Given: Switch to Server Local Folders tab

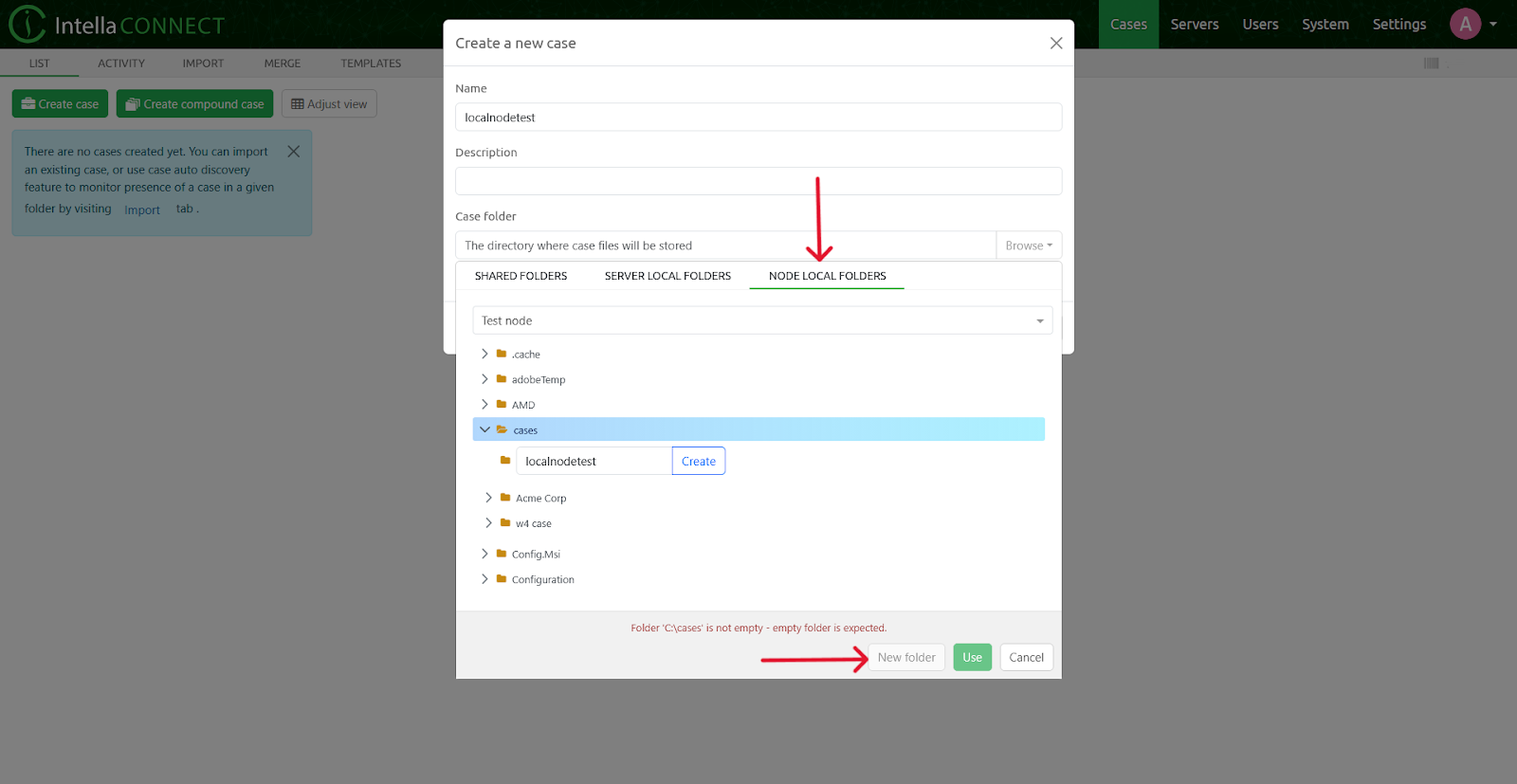Looking at the screenshot, I should (667, 276).
